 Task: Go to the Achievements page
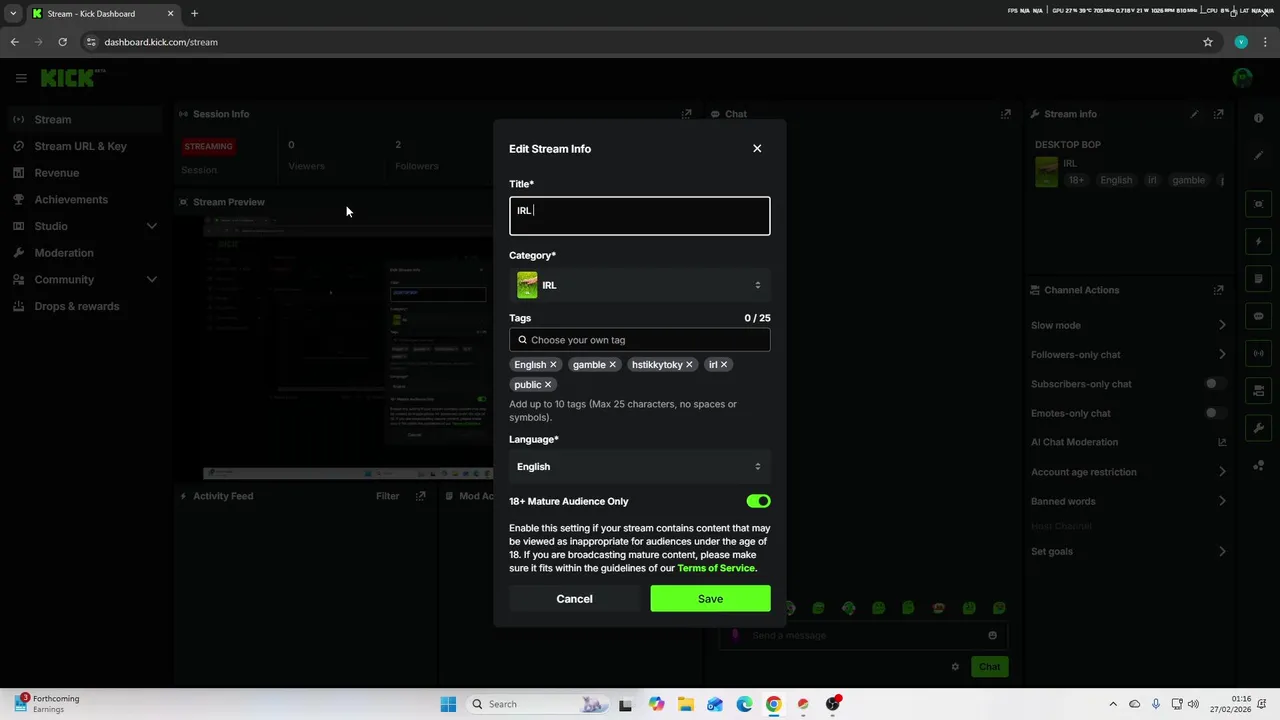85,199
